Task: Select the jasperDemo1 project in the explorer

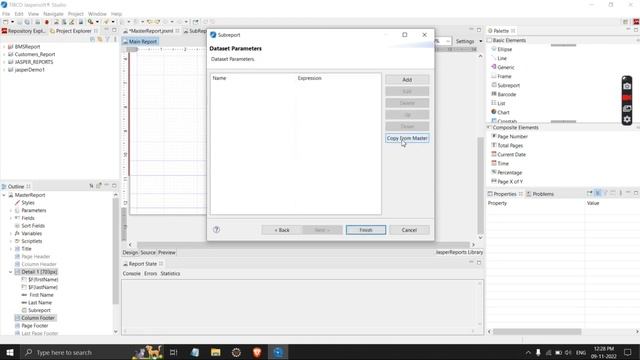Action: (x=29, y=70)
